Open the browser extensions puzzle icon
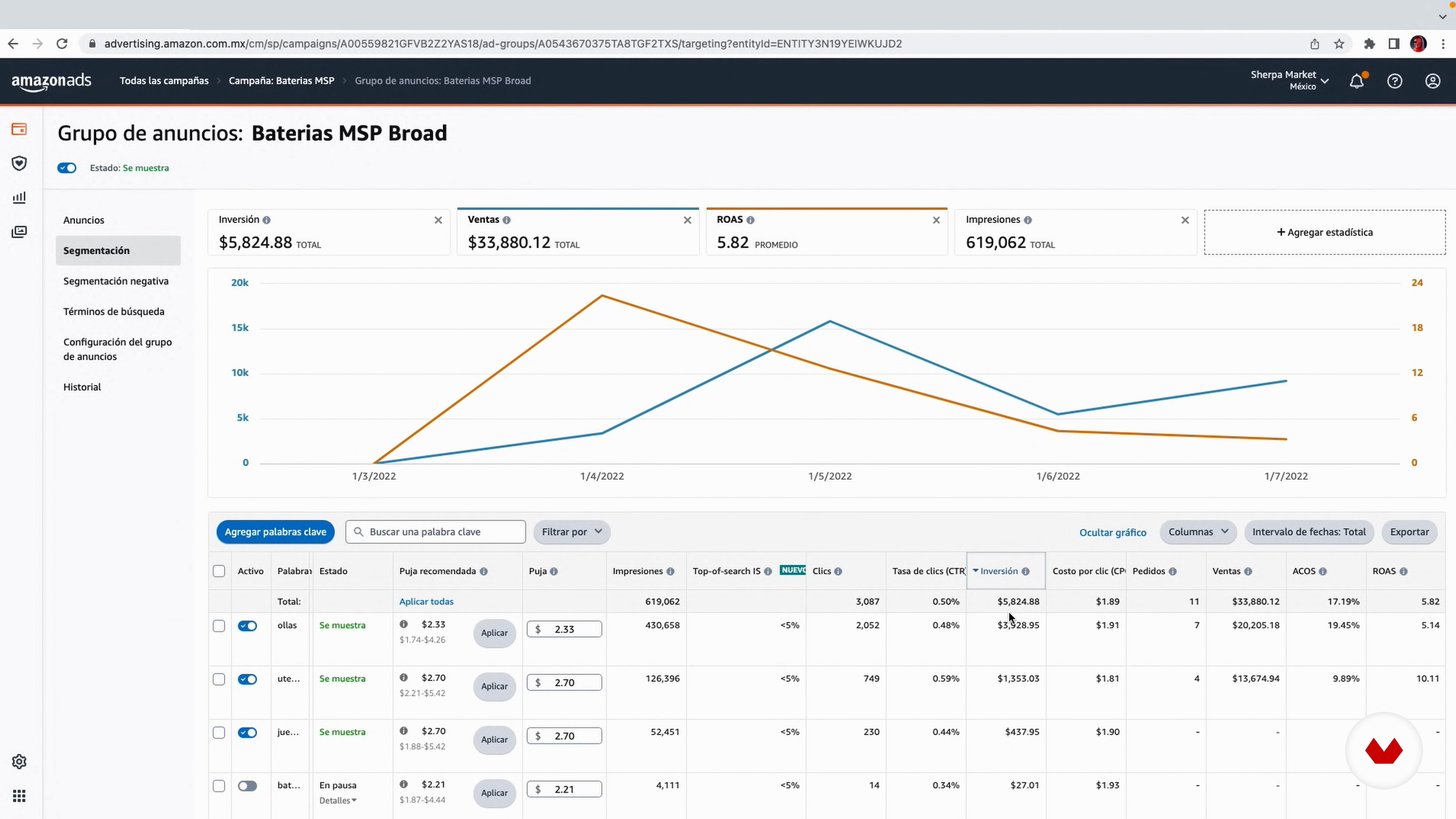1456x819 pixels. (x=1370, y=44)
